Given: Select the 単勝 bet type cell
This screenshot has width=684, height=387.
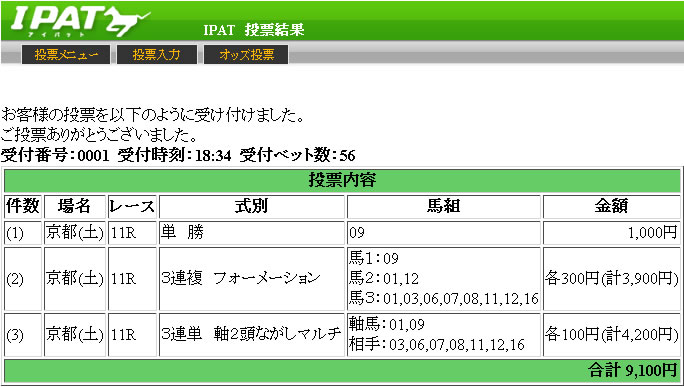Looking at the screenshot, I should tap(251, 233).
